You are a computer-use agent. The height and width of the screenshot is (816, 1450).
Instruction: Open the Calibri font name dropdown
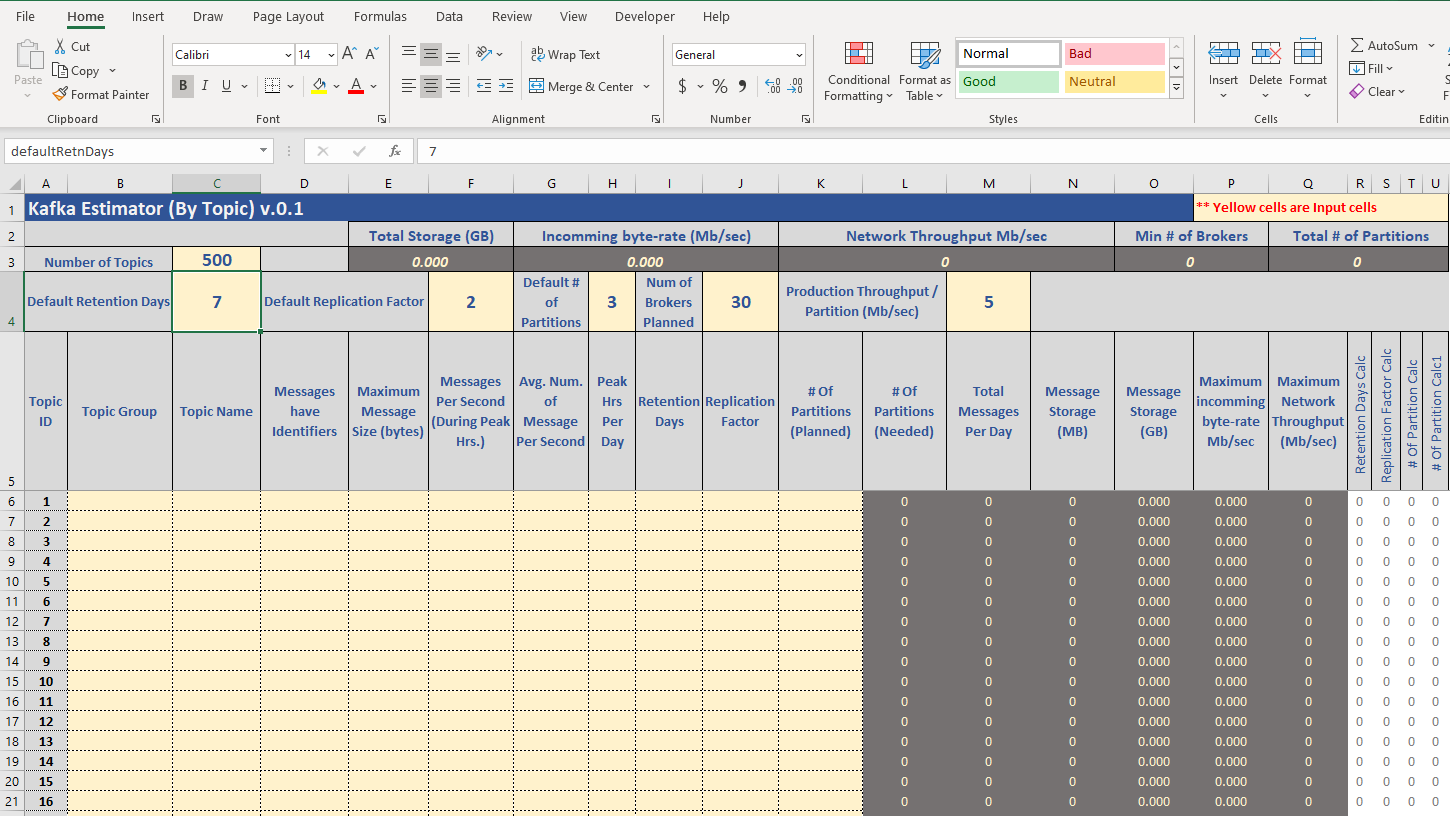288,55
